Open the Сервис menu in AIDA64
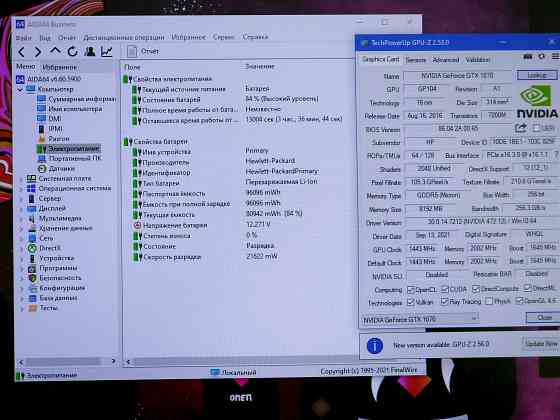 pyautogui.click(x=224, y=37)
